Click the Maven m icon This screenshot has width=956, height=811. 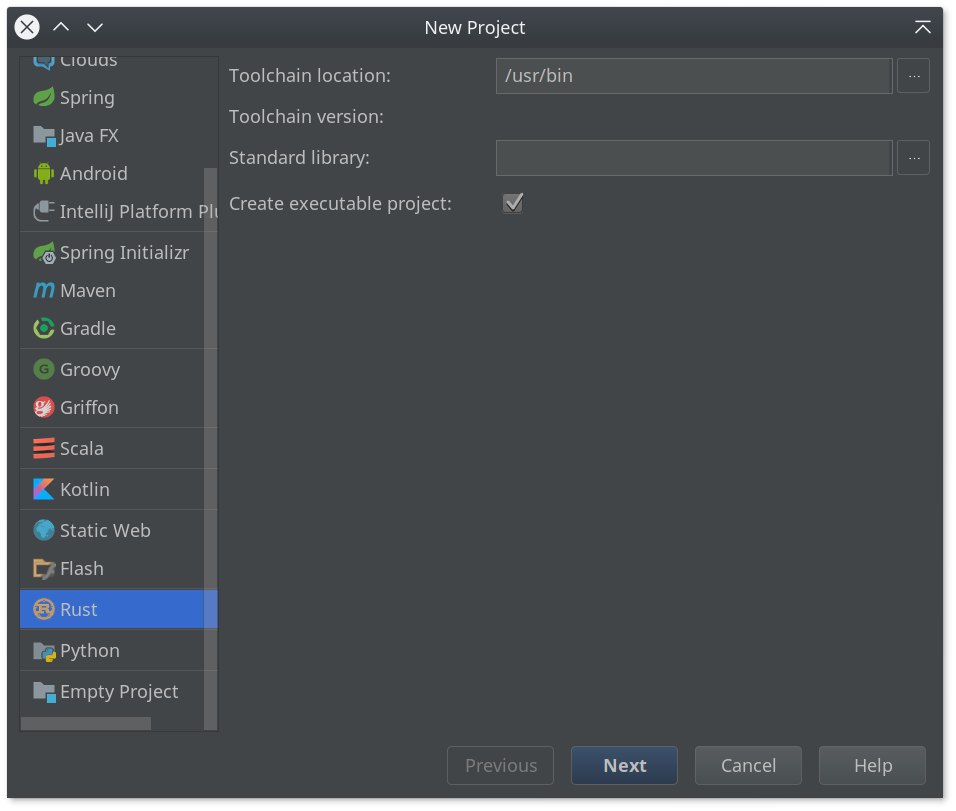click(x=43, y=290)
